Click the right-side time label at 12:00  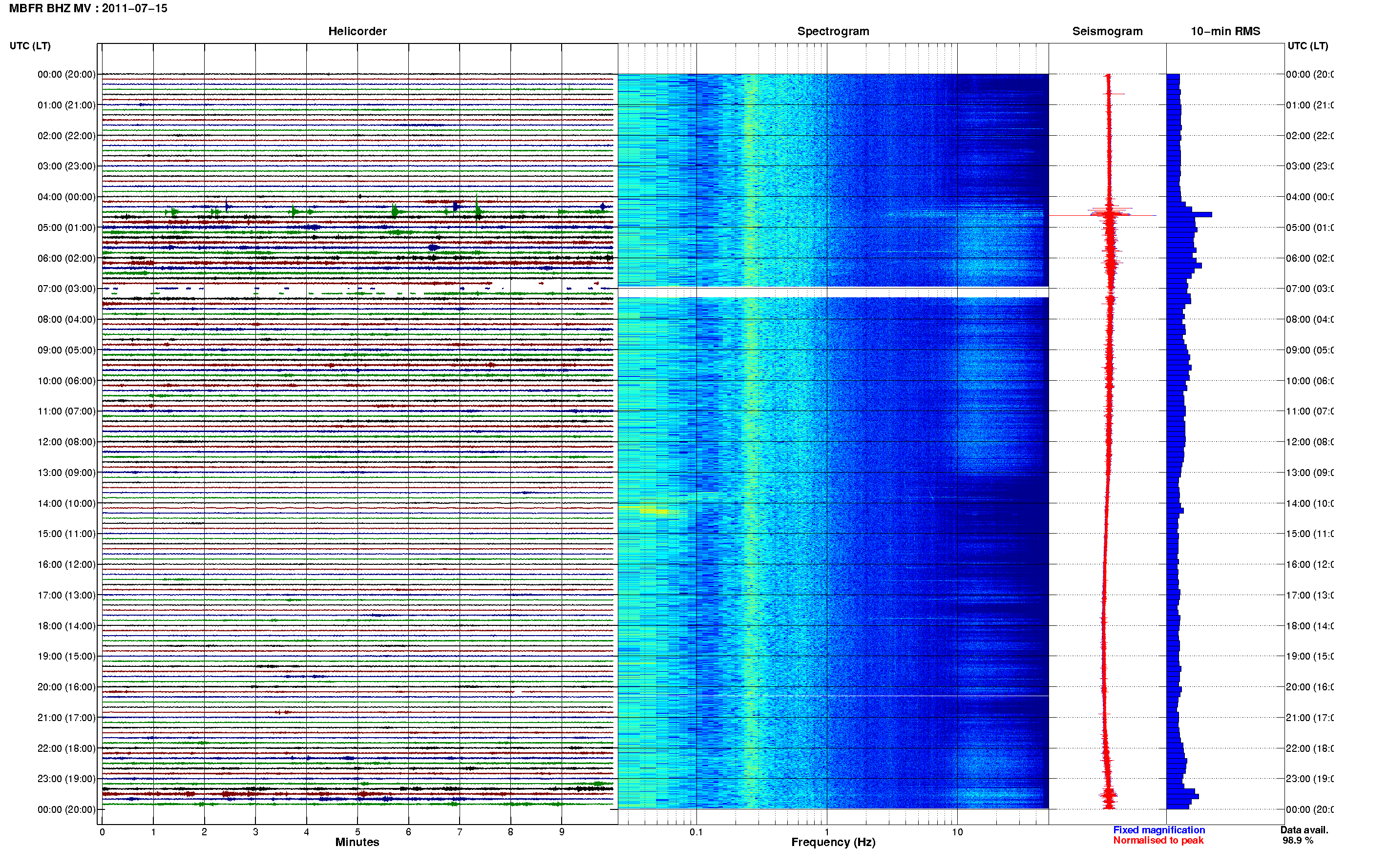point(1309,442)
